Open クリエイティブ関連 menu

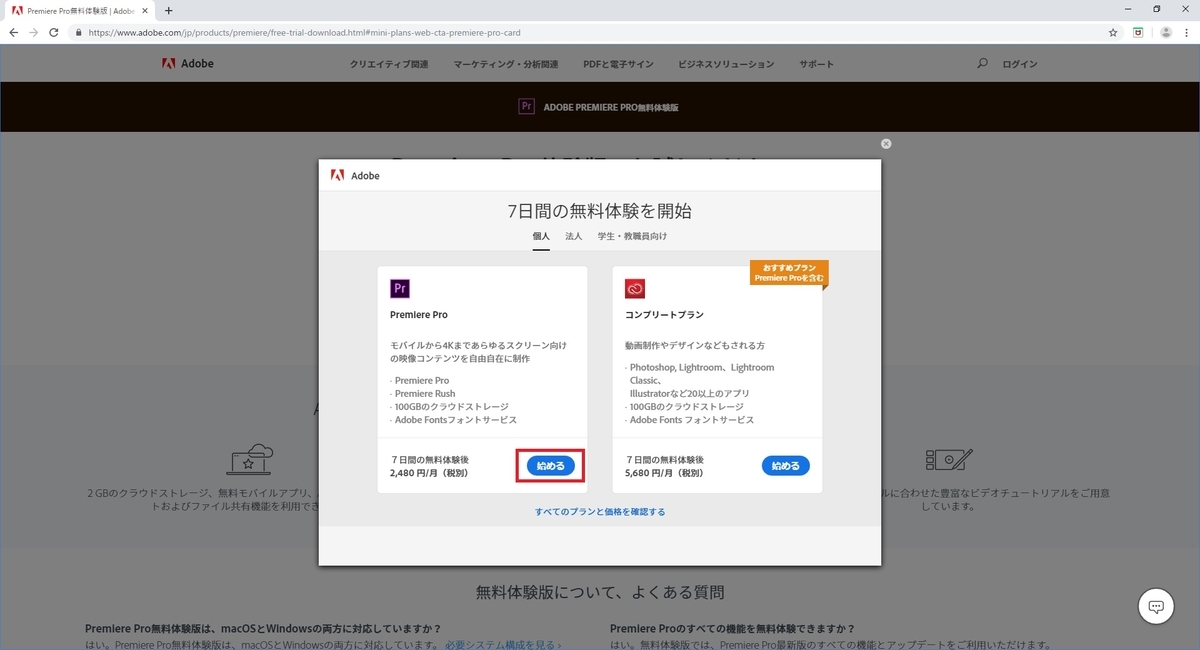click(x=389, y=64)
